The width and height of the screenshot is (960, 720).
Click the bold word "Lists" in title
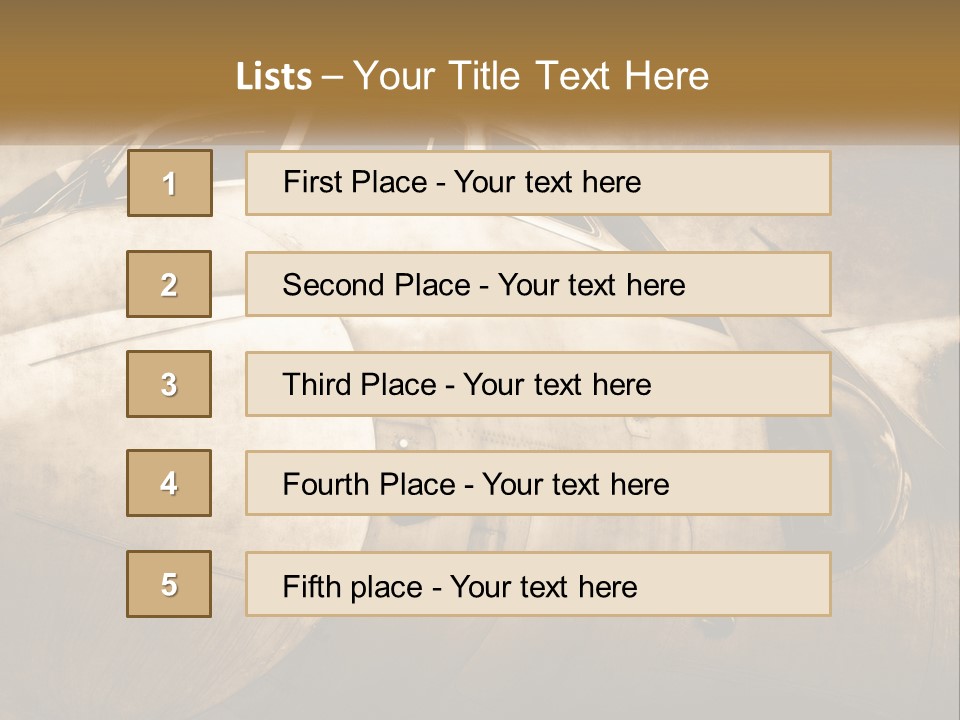point(274,77)
